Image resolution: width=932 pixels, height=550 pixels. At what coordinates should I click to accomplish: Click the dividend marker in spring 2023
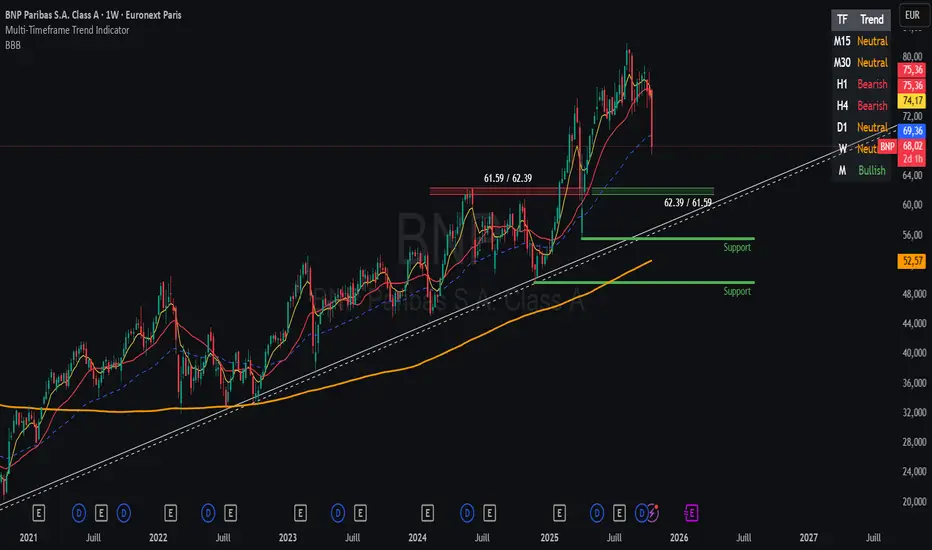pos(338,513)
